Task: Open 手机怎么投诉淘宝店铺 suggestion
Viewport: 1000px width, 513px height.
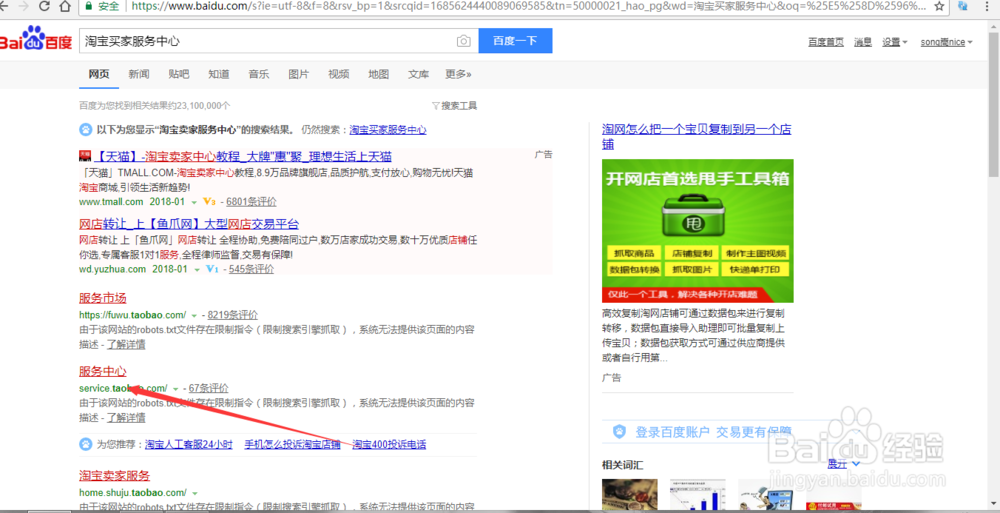Action: coord(293,445)
